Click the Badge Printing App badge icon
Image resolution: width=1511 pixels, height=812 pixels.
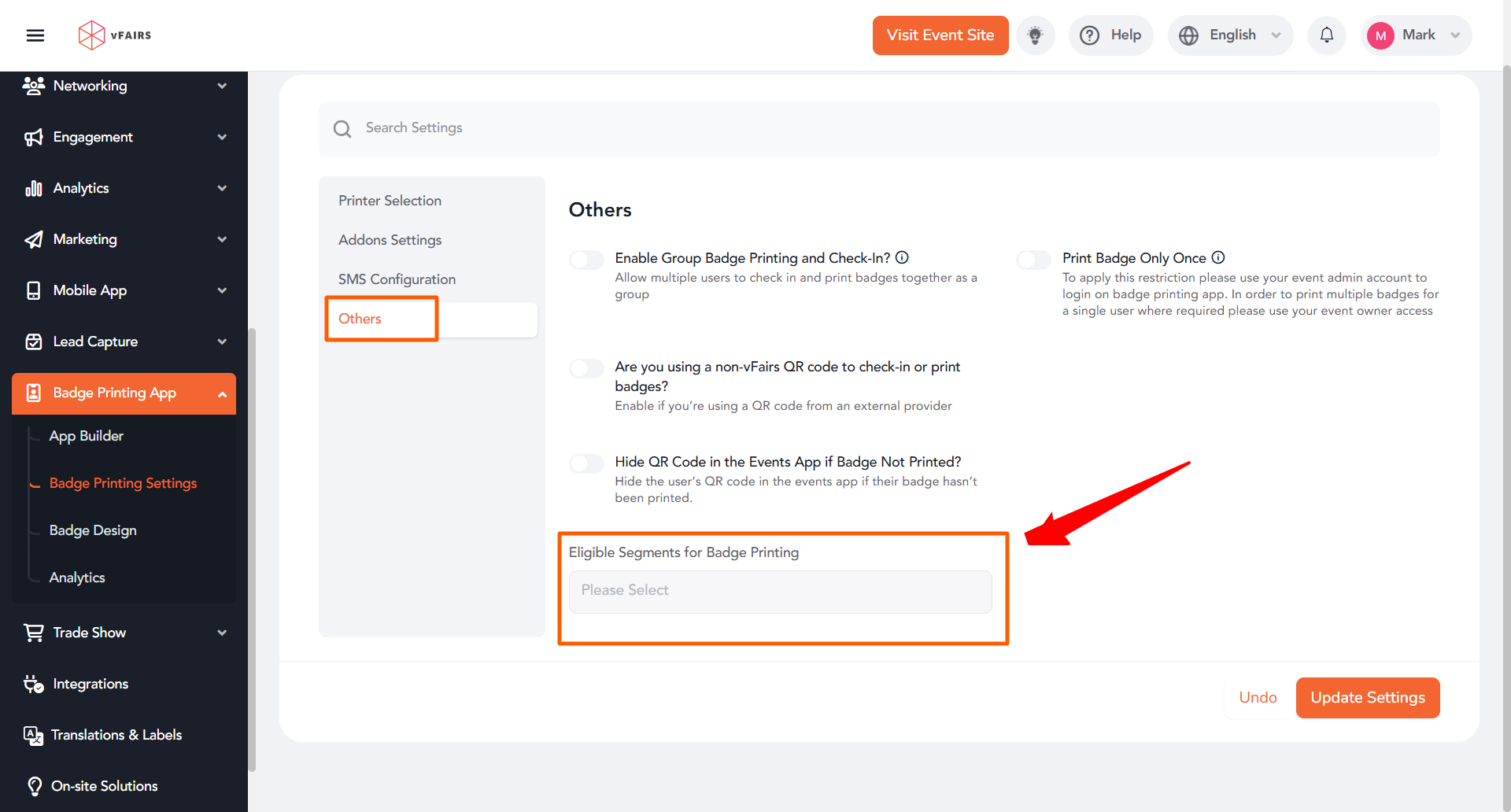[x=33, y=393]
